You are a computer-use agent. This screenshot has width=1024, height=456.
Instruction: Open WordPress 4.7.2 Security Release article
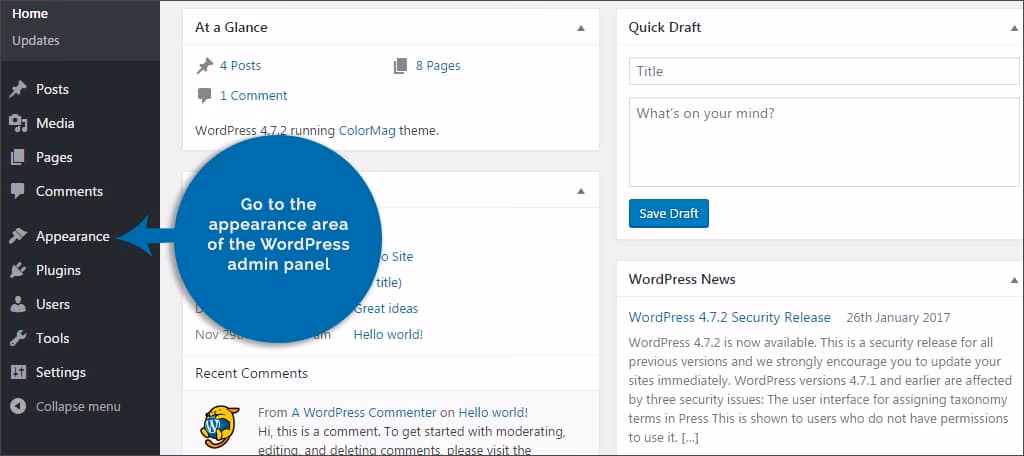729,318
